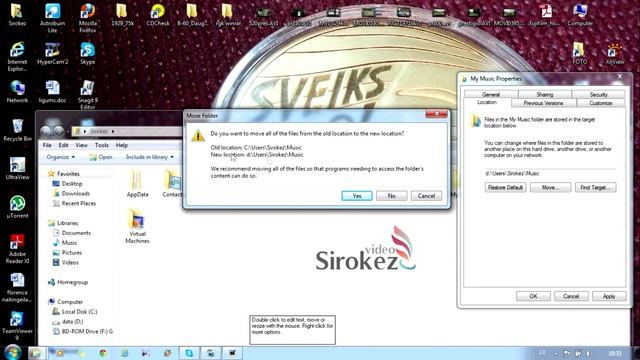Open the File menu in Explorer
Screen dimensions: 640x360
point(47,145)
